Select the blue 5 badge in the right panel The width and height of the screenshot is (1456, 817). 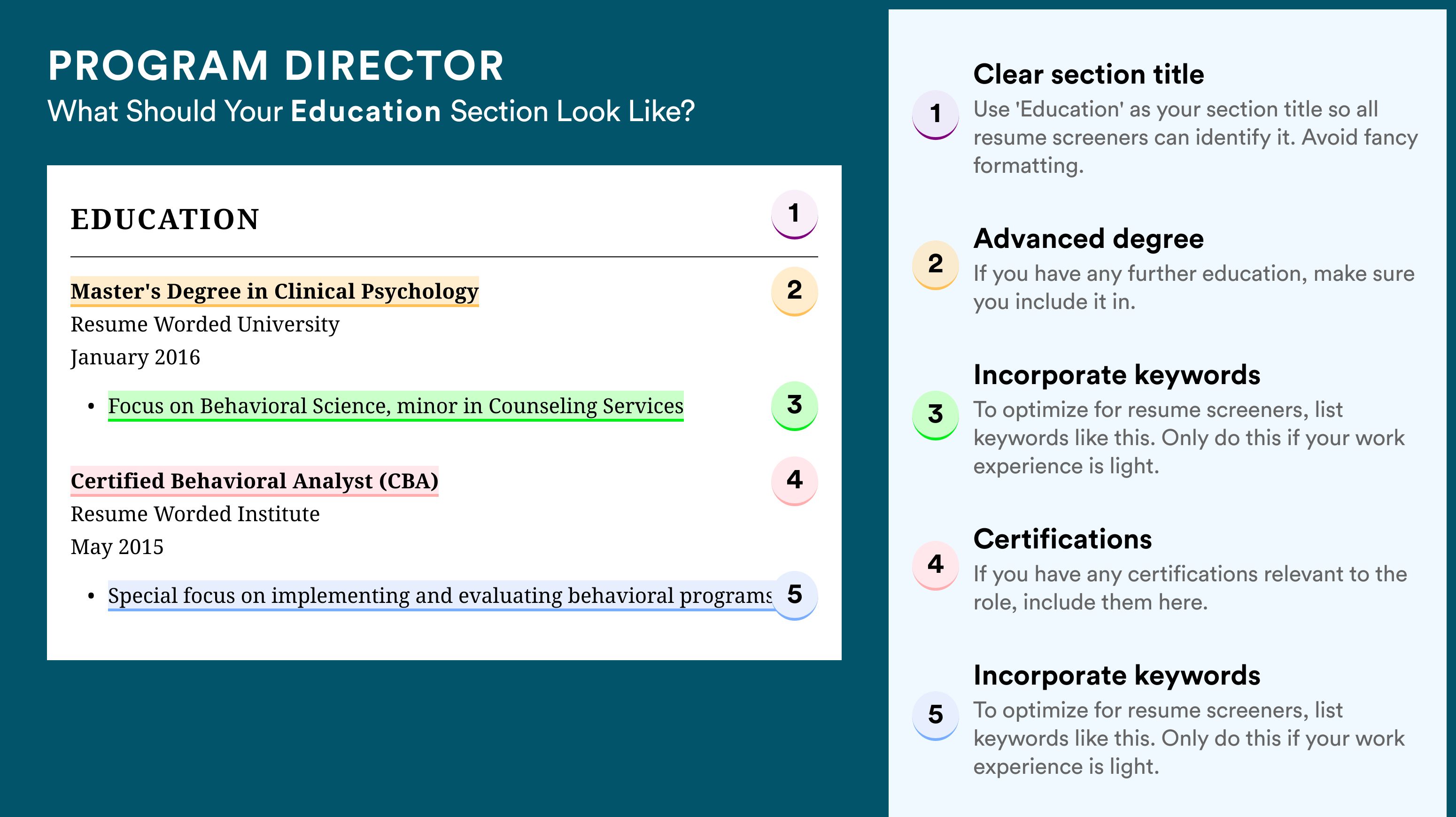click(x=936, y=716)
